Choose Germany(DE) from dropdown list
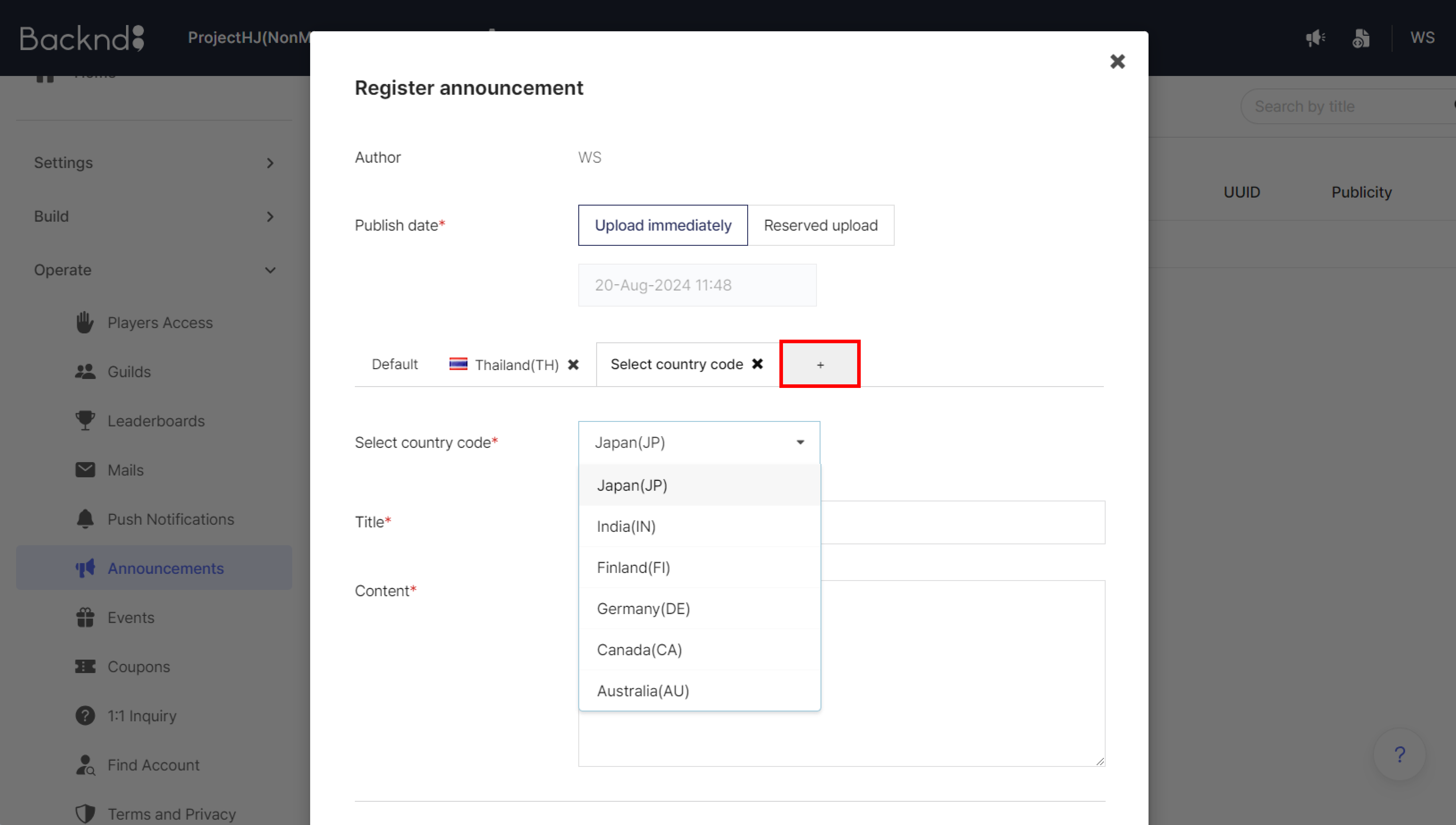 tap(700, 608)
